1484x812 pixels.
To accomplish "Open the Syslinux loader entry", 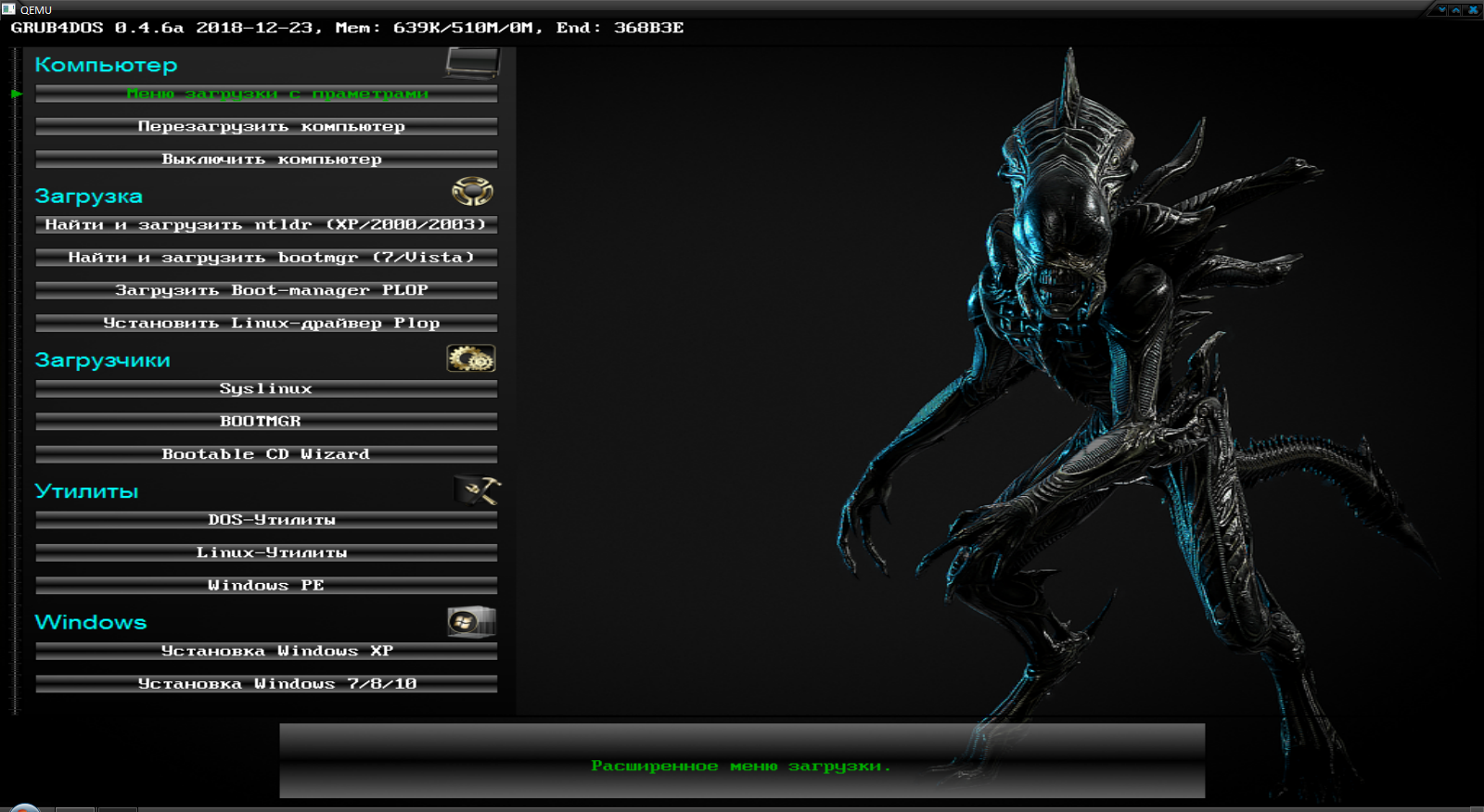I will click(x=266, y=388).
